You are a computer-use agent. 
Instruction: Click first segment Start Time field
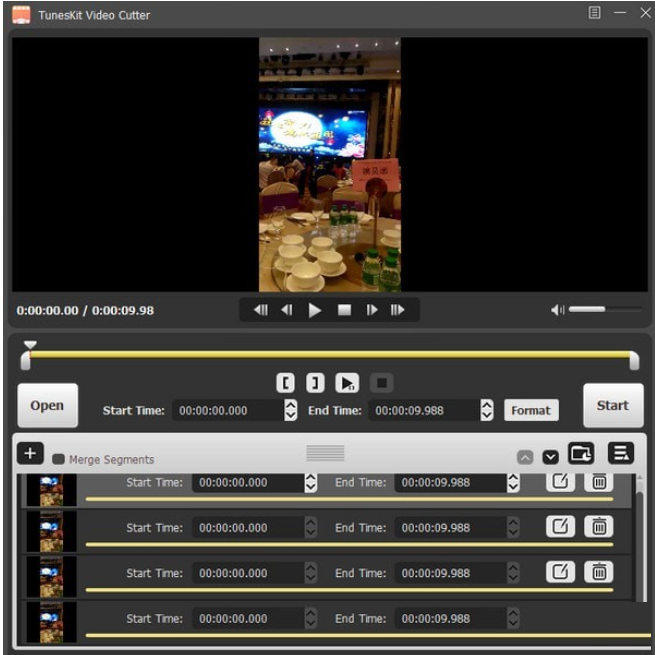coord(248,483)
